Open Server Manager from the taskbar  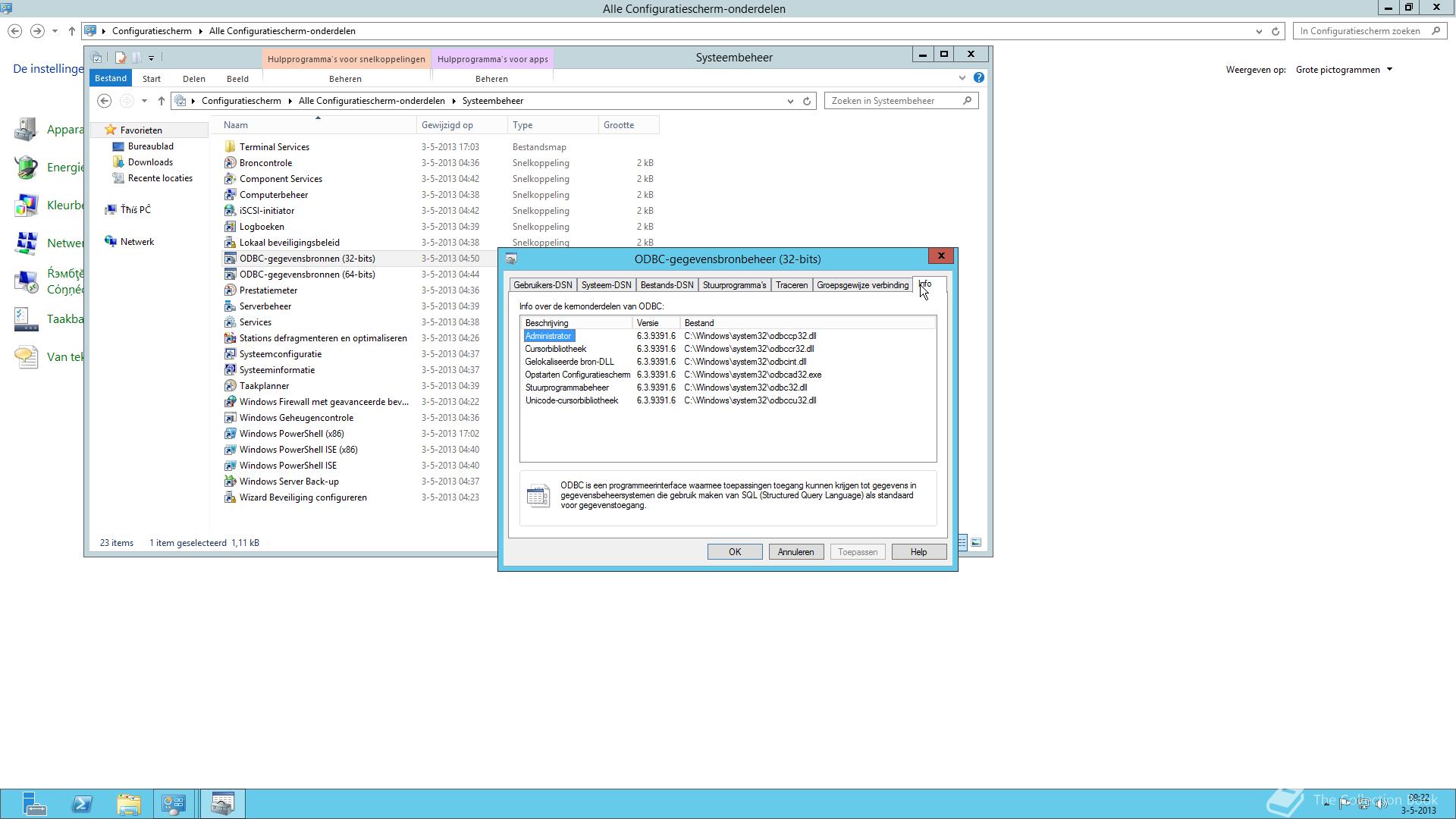[x=33, y=804]
